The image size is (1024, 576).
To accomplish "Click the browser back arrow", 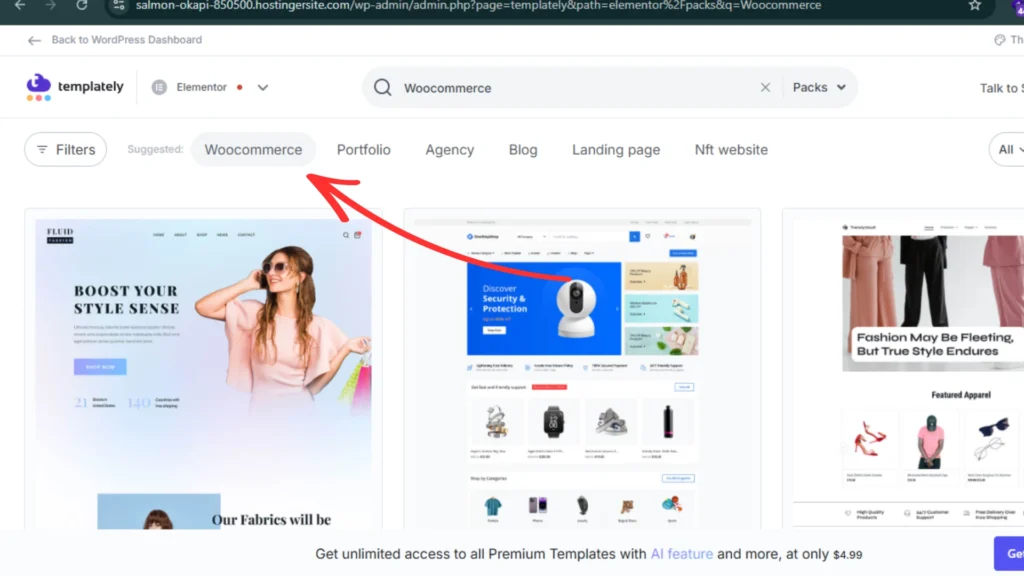I will (20, 5).
